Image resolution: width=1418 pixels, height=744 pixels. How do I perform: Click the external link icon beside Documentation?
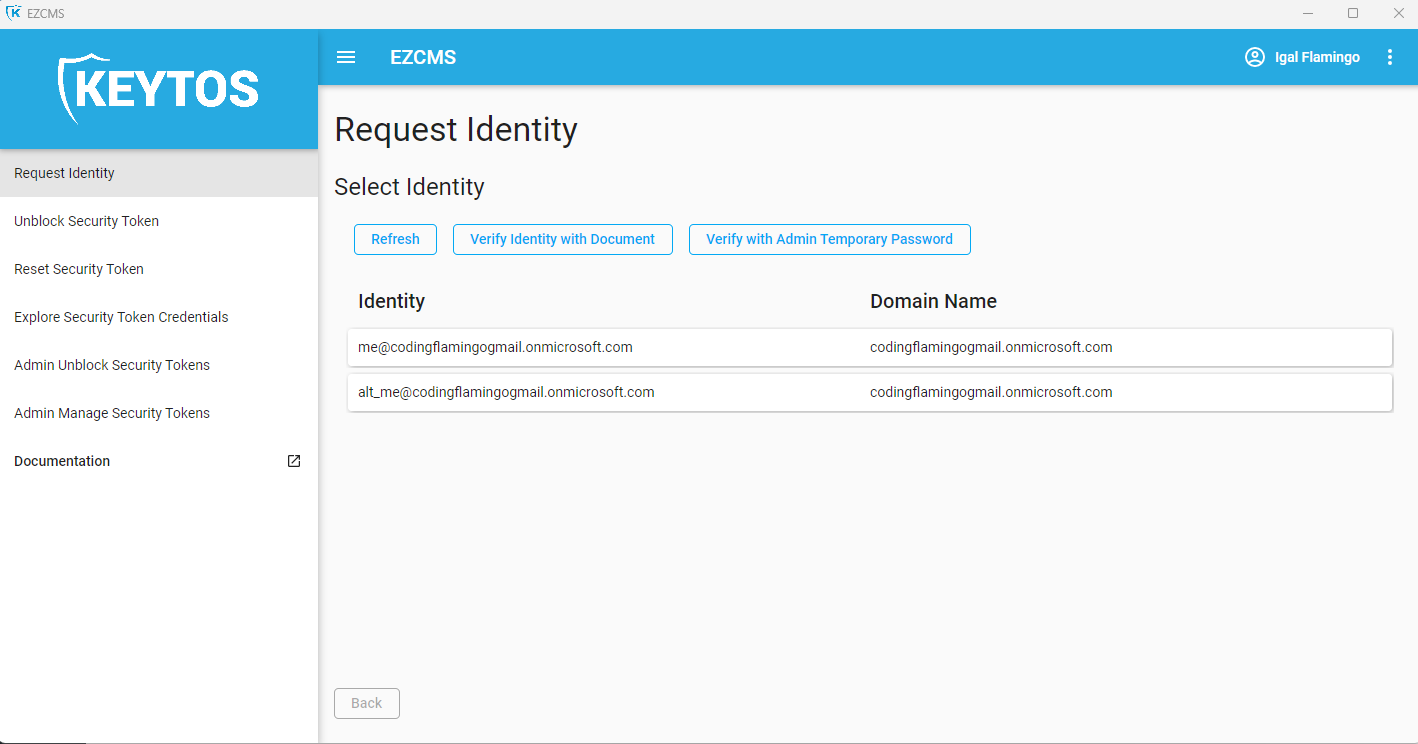(294, 461)
